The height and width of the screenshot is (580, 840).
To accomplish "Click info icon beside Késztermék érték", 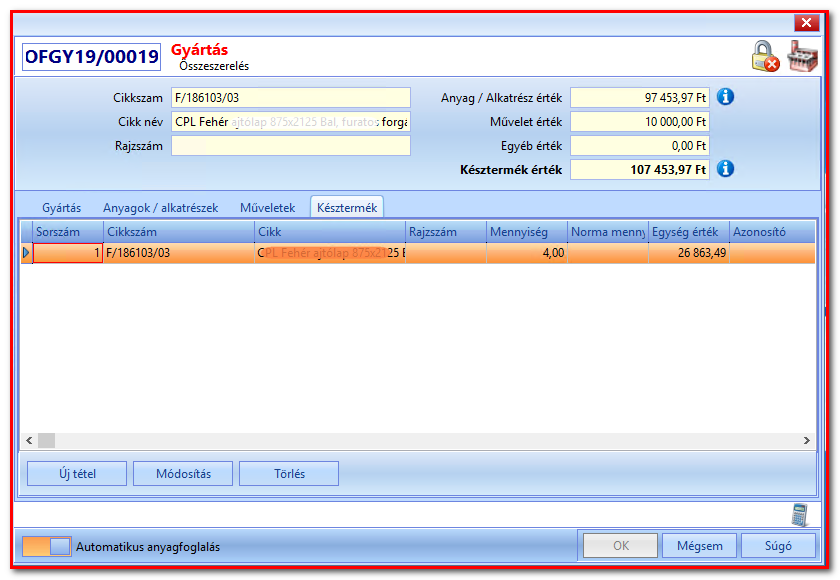I will pyautogui.click(x=725, y=169).
